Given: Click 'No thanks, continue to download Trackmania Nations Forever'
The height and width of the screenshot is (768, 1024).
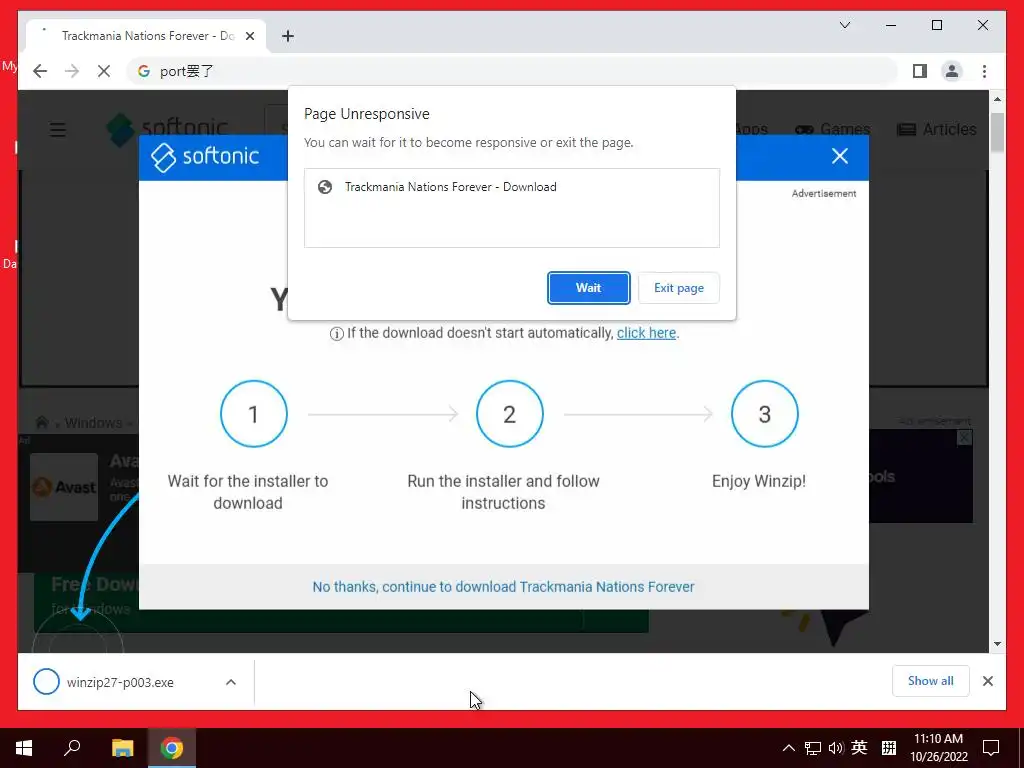Looking at the screenshot, I should click(x=503, y=586).
